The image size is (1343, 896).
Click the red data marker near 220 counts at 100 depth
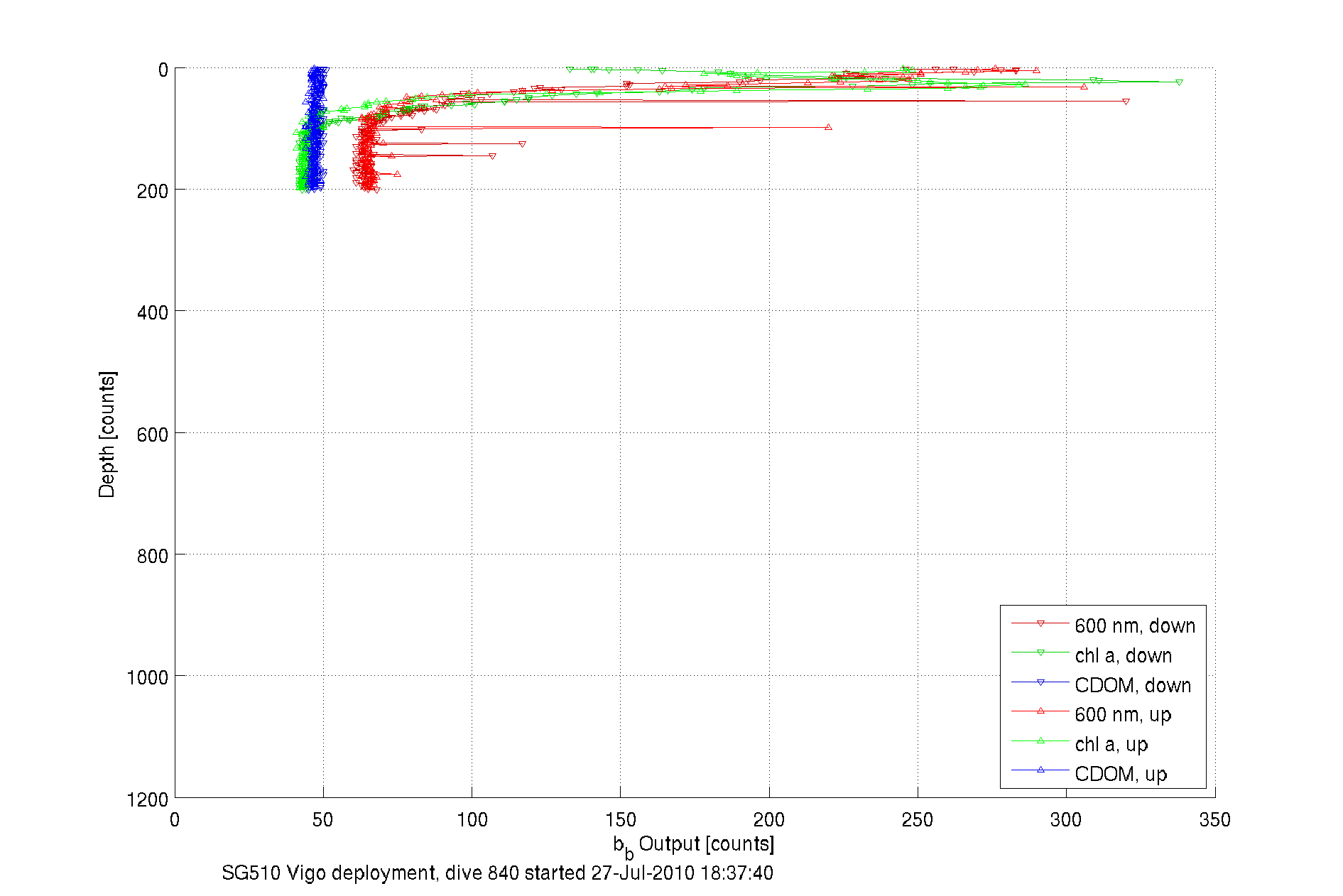point(829,127)
